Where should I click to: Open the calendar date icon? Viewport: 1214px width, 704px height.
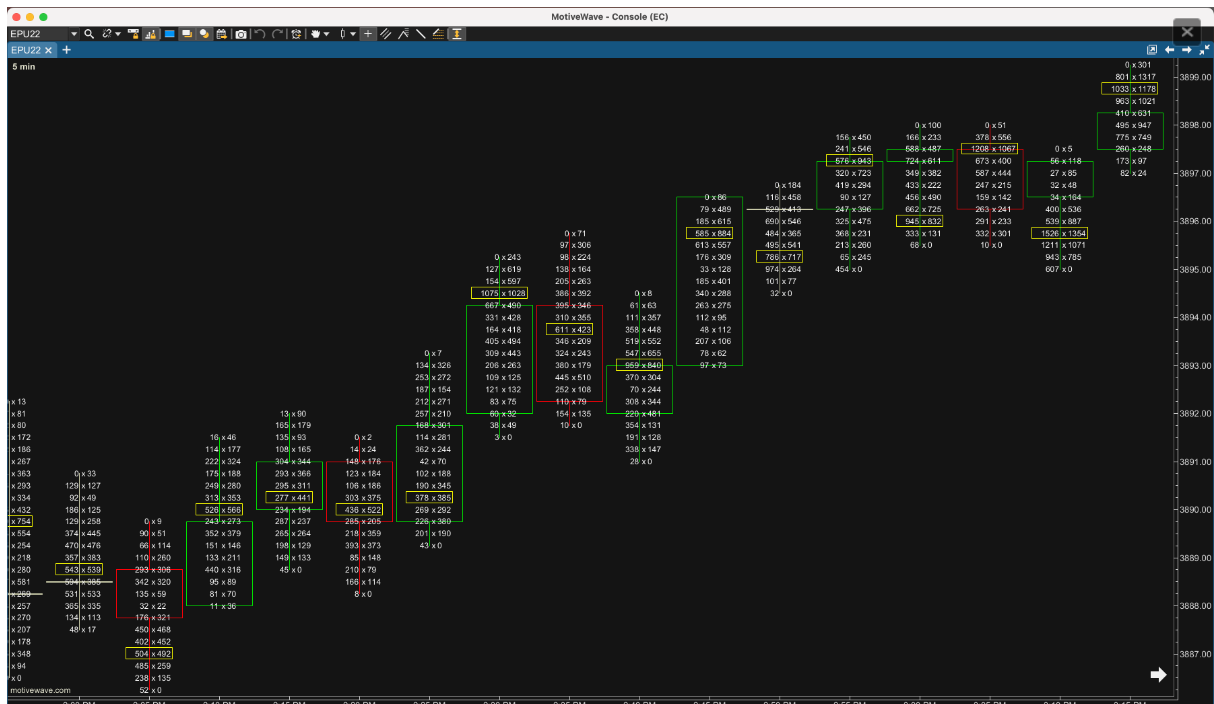[222, 34]
